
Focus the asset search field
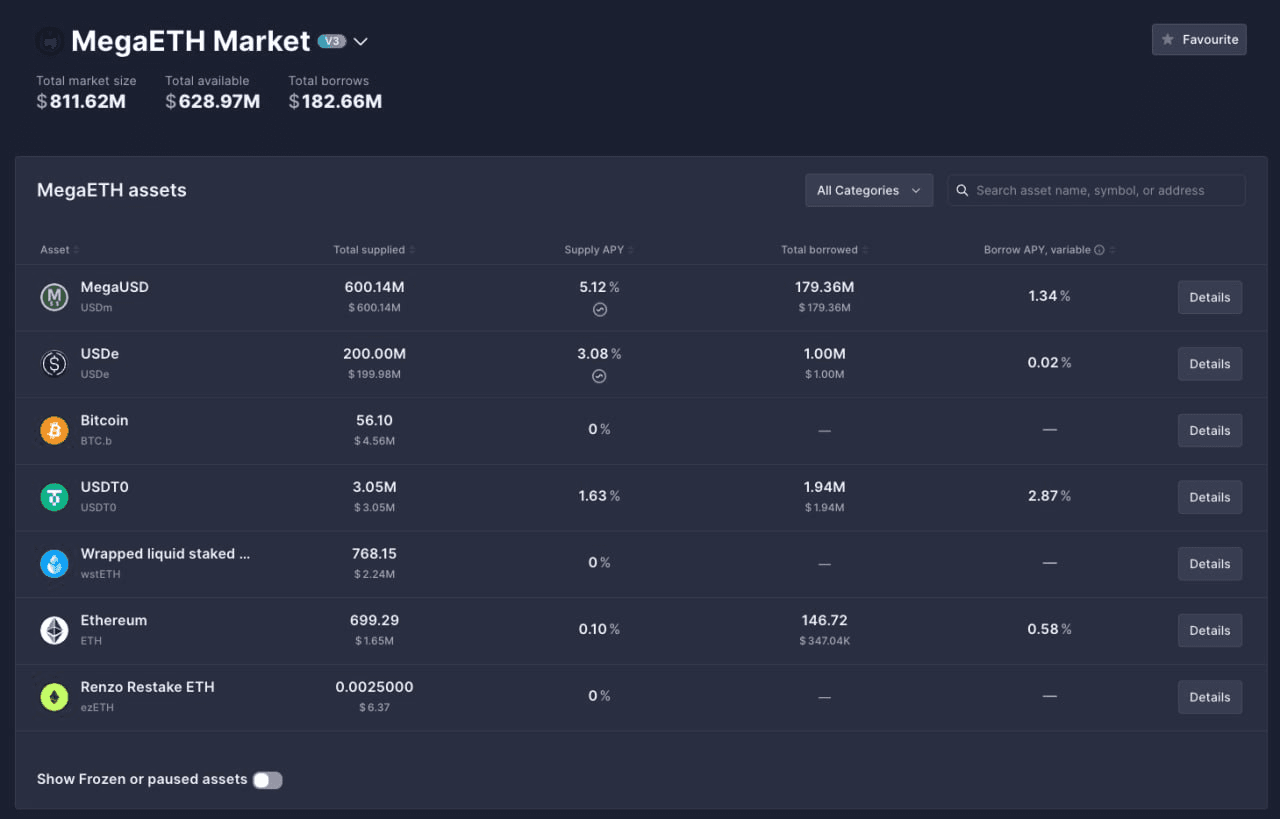(x=1096, y=190)
